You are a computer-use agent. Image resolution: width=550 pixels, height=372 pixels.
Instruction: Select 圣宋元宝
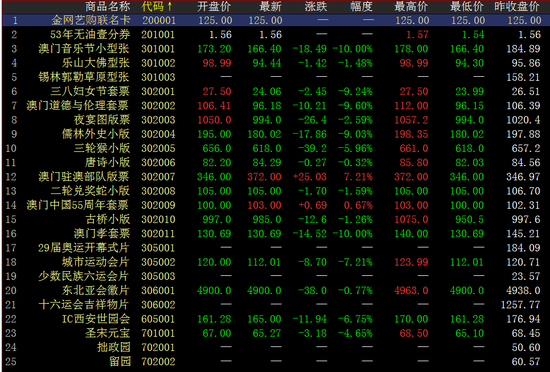pos(107,333)
